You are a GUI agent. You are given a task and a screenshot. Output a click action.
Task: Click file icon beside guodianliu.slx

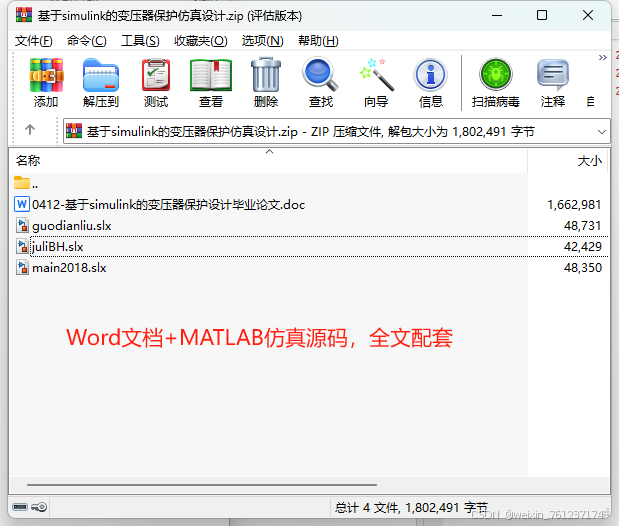[23, 225]
